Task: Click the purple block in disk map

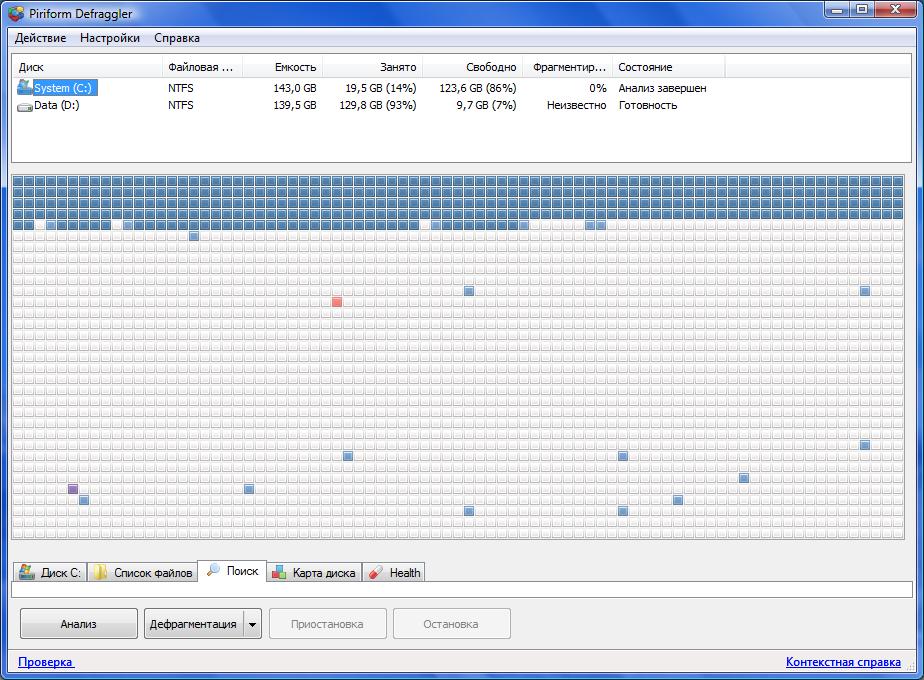Action: [73, 489]
